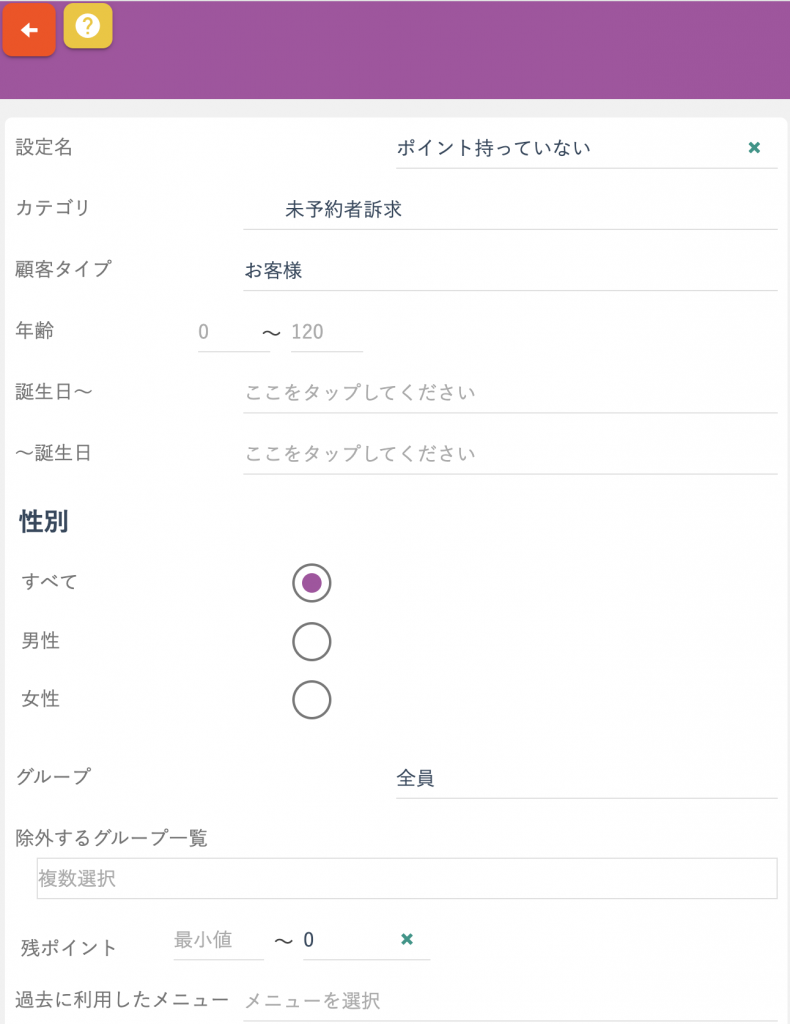Click the すべて gender label text
The image size is (790, 1024).
pyautogui.click(x=50, y=582)
